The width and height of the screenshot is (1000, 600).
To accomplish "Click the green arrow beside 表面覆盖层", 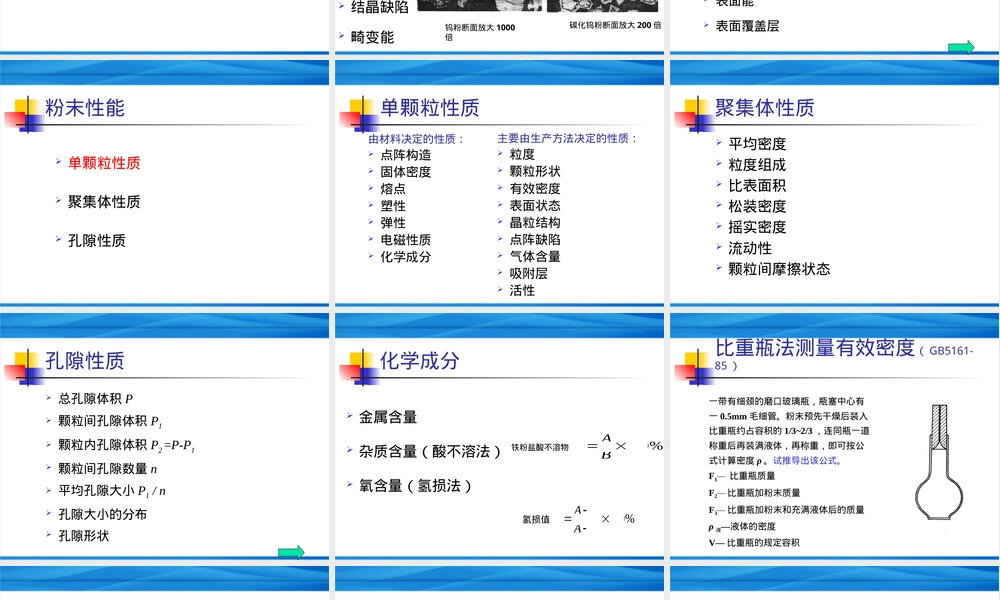I will coord(961,47).
